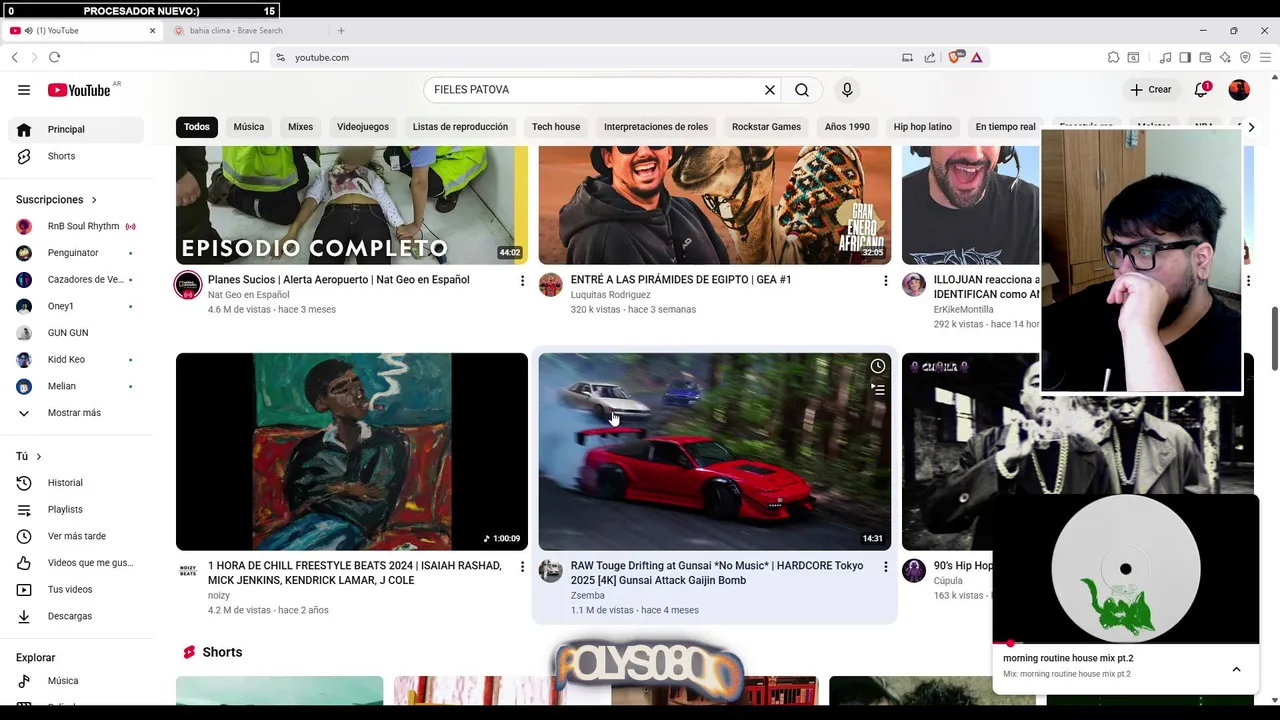This screenshot has height=720, width=1280.
Task: Activate voice search microphone
Action: click(847, 90)
